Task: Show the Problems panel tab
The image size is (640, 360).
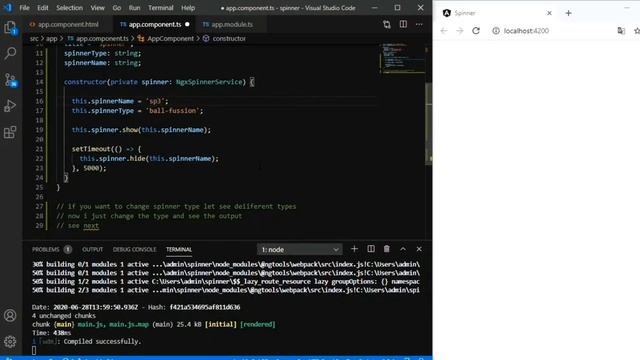Action: pyautogui.click(x=46, y=249)
